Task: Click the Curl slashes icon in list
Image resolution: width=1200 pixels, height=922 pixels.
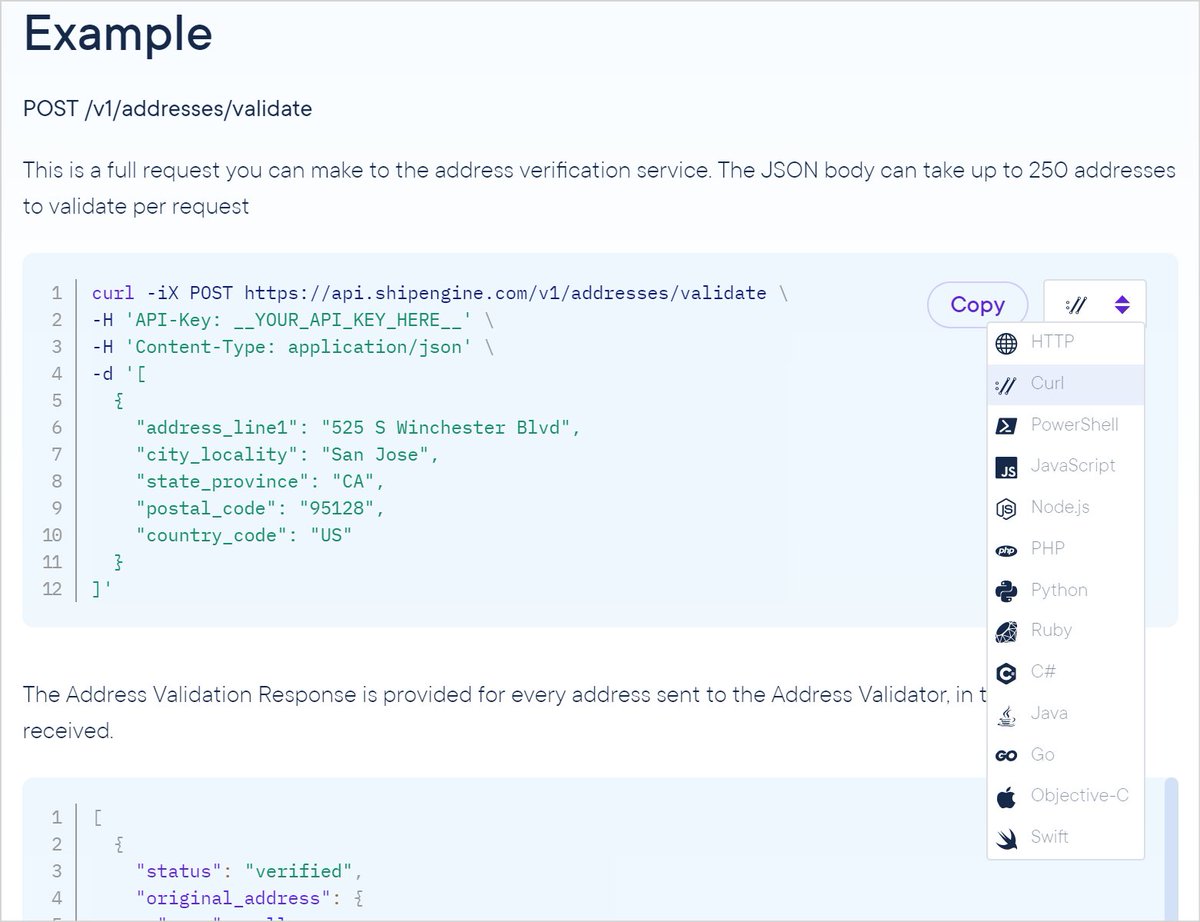Action: click(1007, 384)
